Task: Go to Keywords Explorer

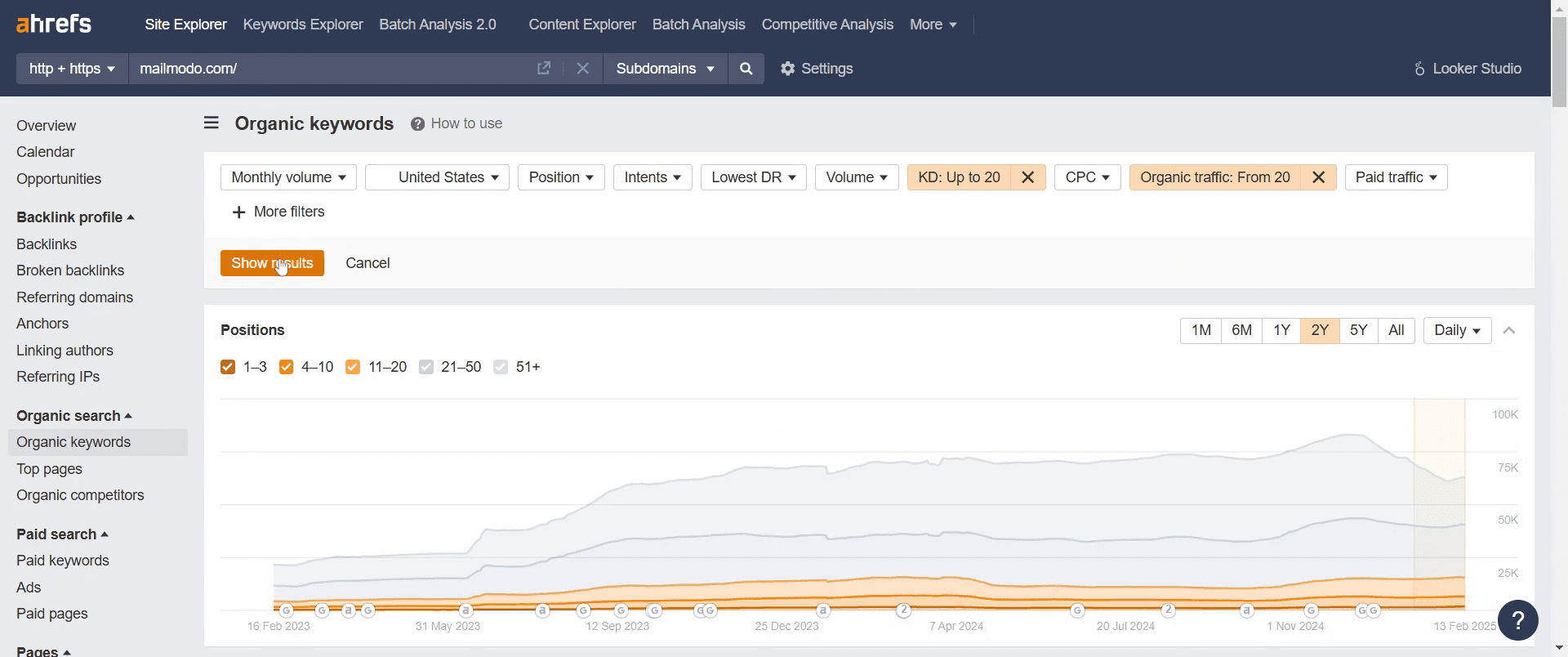Action: [x=303, y=25]
